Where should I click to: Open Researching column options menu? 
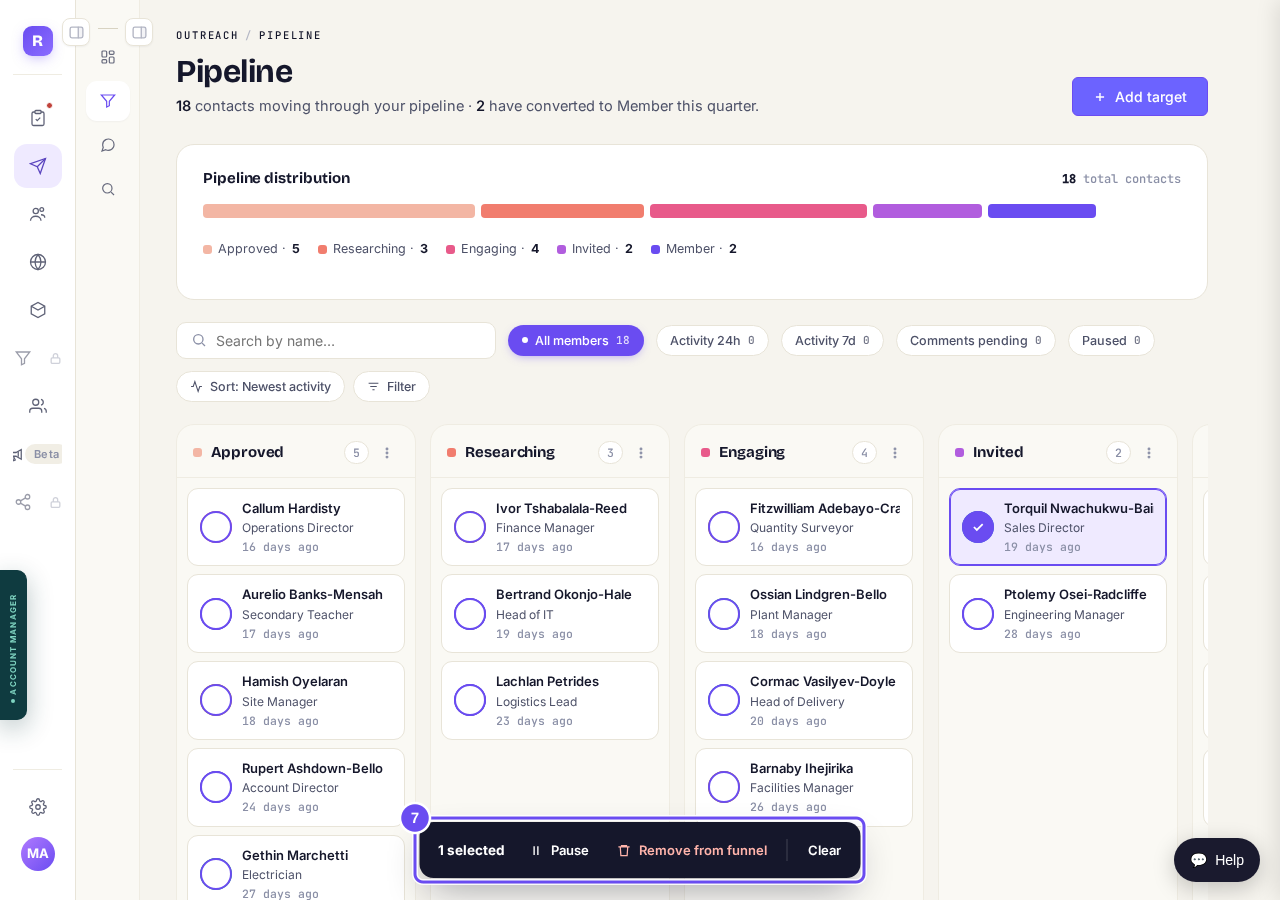(x=641, y=453)
